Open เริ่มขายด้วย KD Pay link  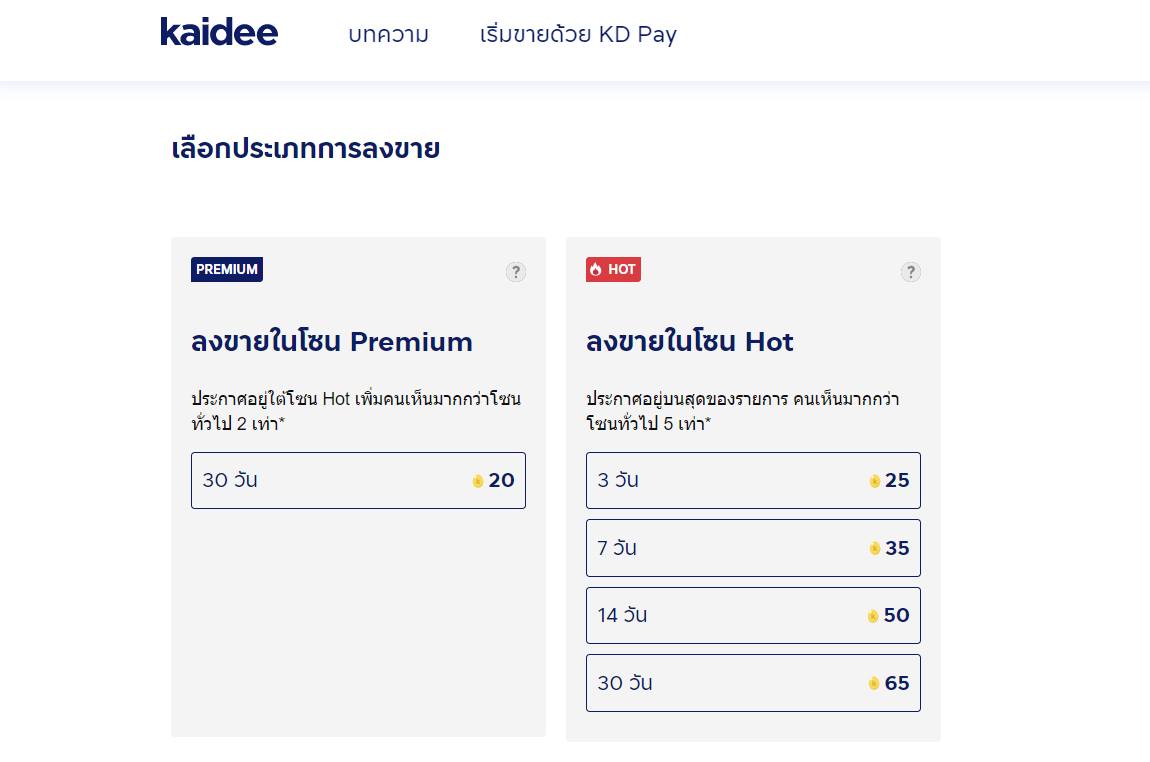click(x=578, y=34)
